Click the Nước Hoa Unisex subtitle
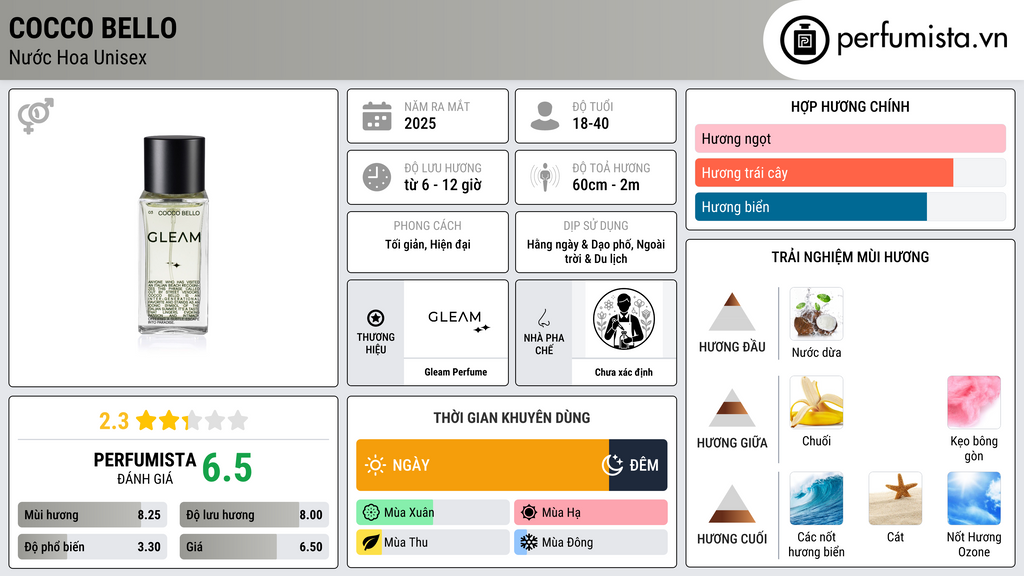 click(x=78, y=57)
